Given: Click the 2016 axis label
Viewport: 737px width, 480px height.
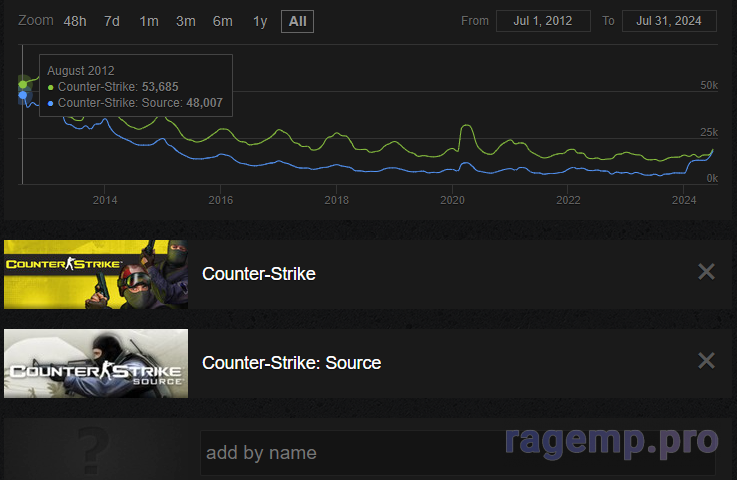Looking at the screenshot, I should tap(220, 200).
